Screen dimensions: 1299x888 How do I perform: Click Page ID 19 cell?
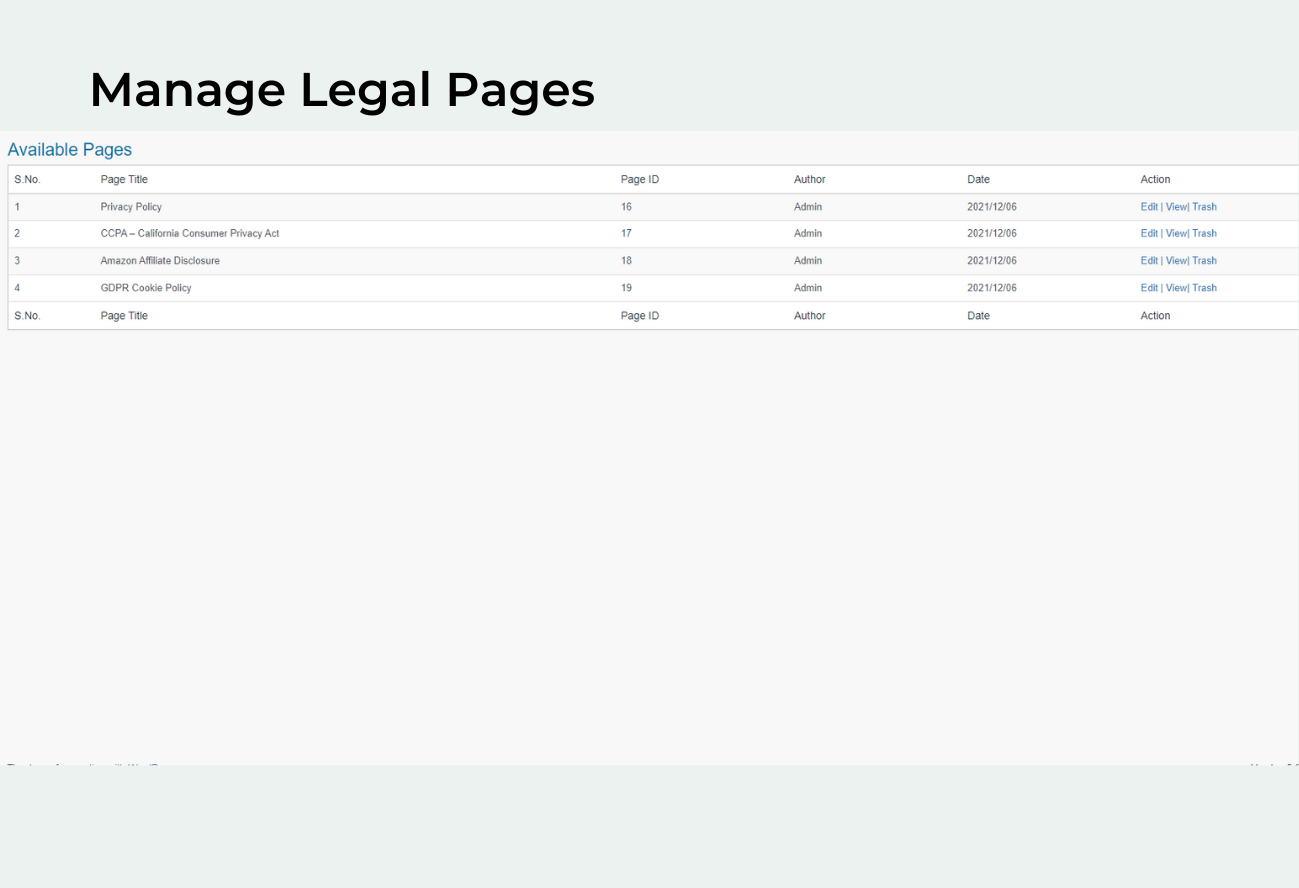tap(626, 287)
